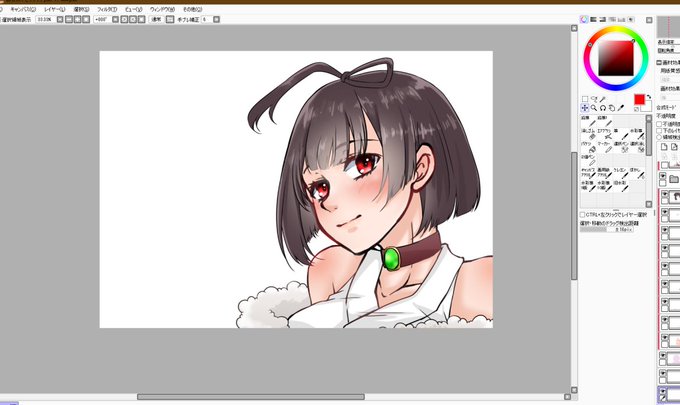The width and height of the screenshot is (680, 405).
Task: Open the dropdown beside 通常
Action: pos(170,20)
